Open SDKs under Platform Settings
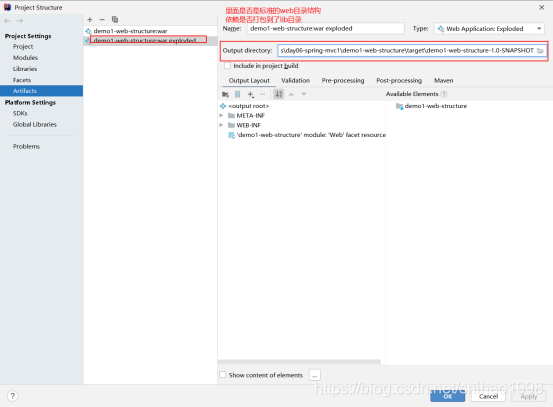The width and height of the screenshot is (553, 407). point(20,113)
